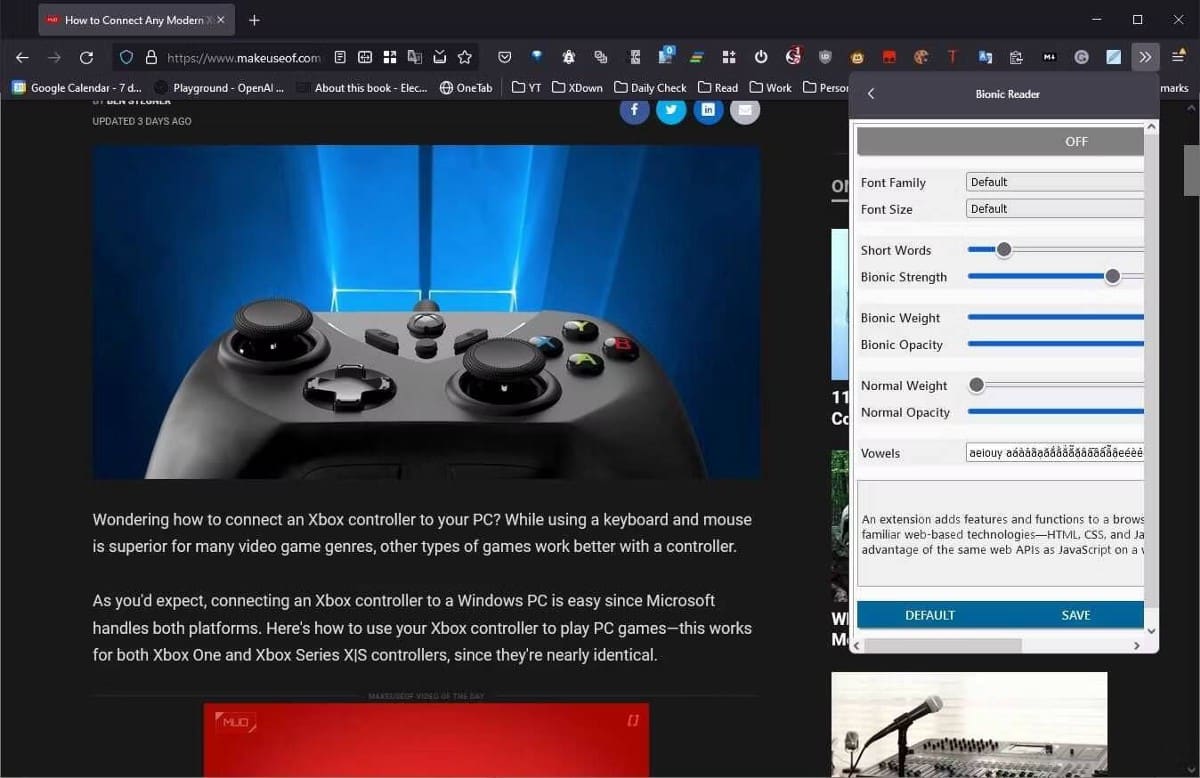Viewport: 1200px width, 778px height.
Task: Click the microphone mixer thumbnail
Action: pos(969,724)
